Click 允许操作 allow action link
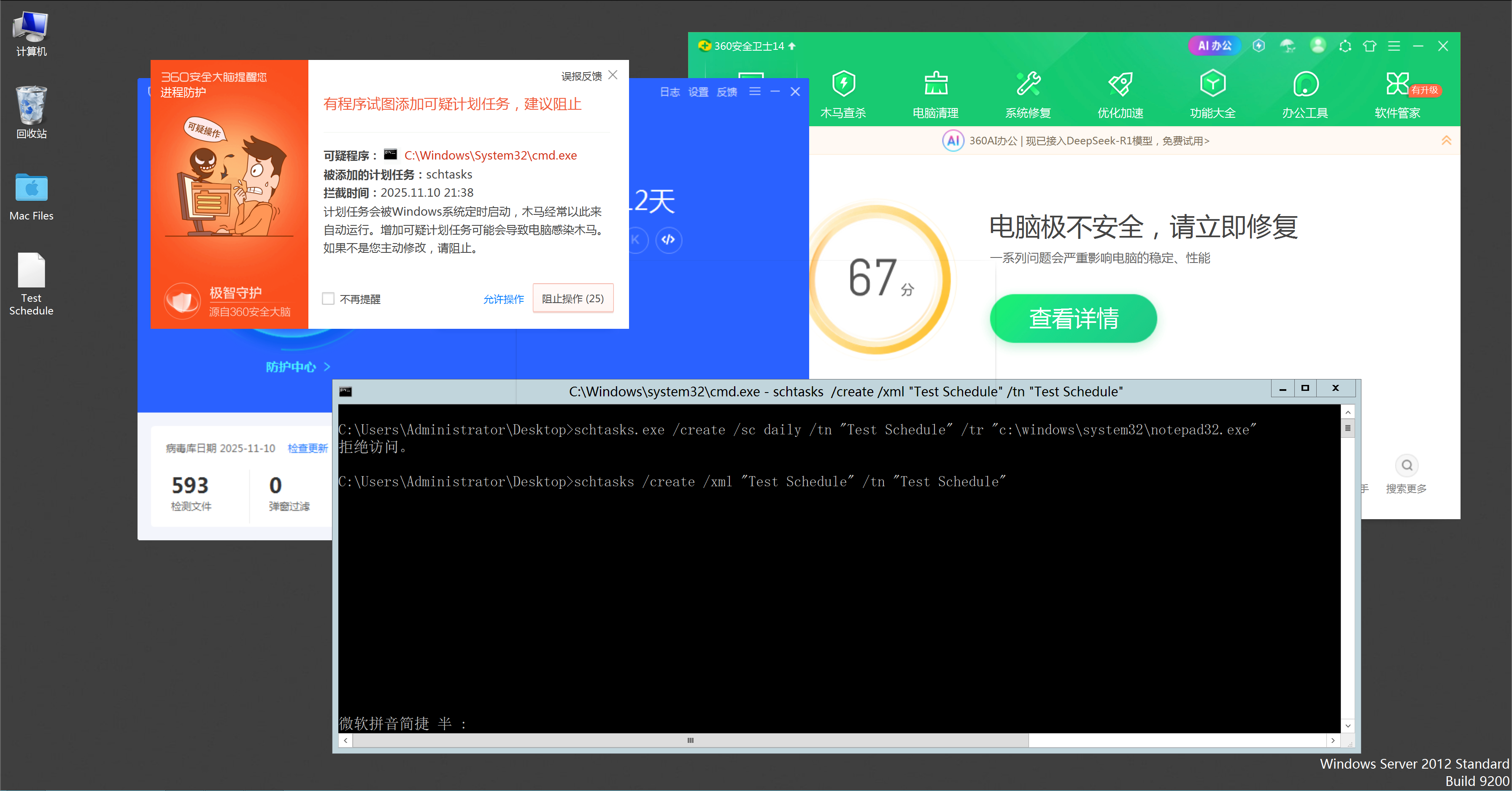This screenshot has height=791, width=1512. pos(503,299)
